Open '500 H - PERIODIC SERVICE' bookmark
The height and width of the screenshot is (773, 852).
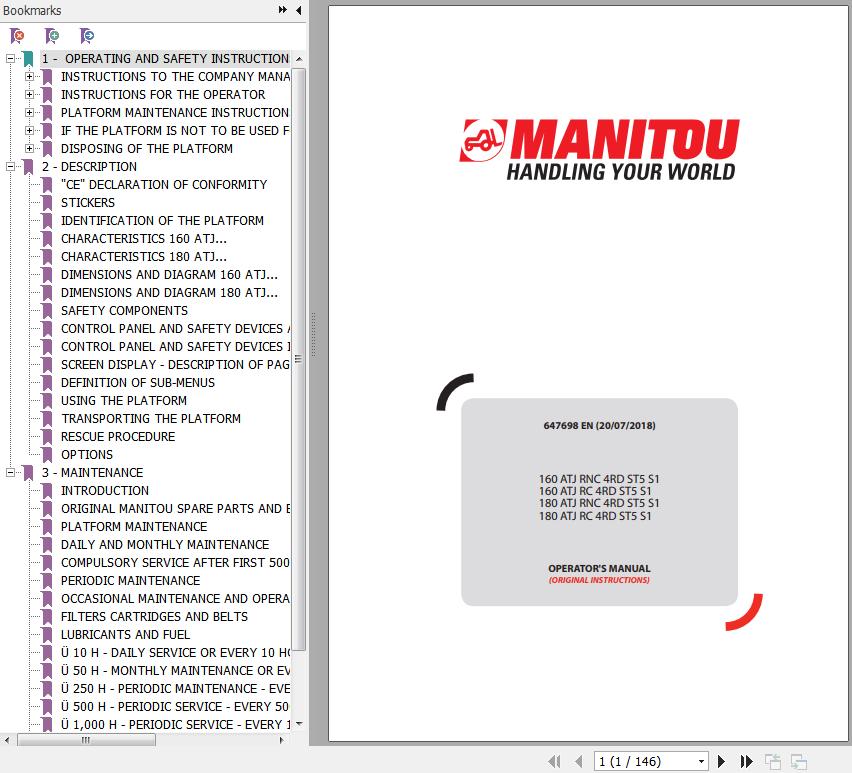pyautogui.click(x=175, y=706)
